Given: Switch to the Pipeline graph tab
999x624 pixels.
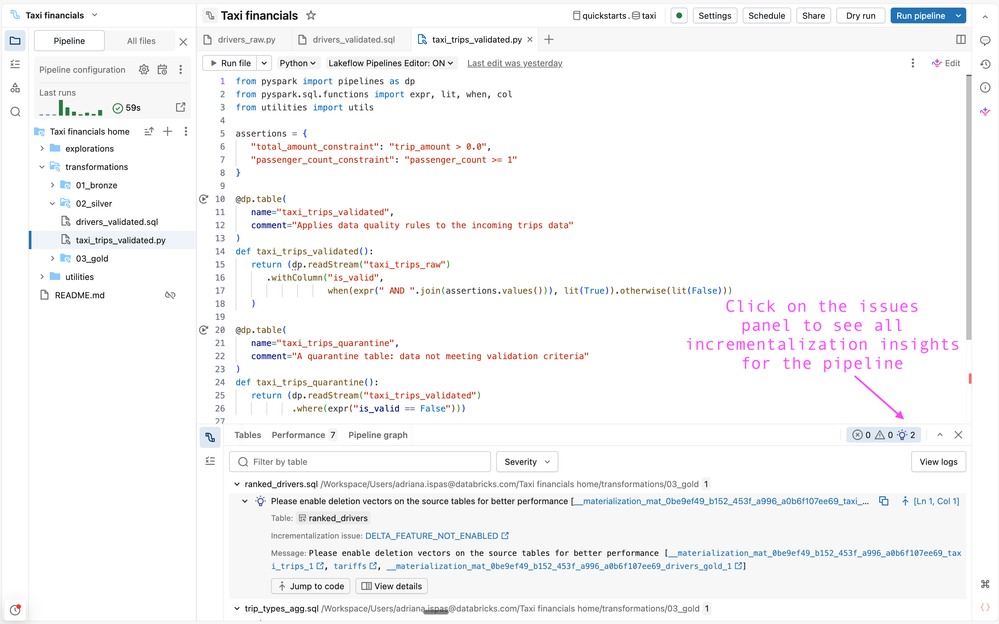Looking at the screenshot, I should click(378, 435).
